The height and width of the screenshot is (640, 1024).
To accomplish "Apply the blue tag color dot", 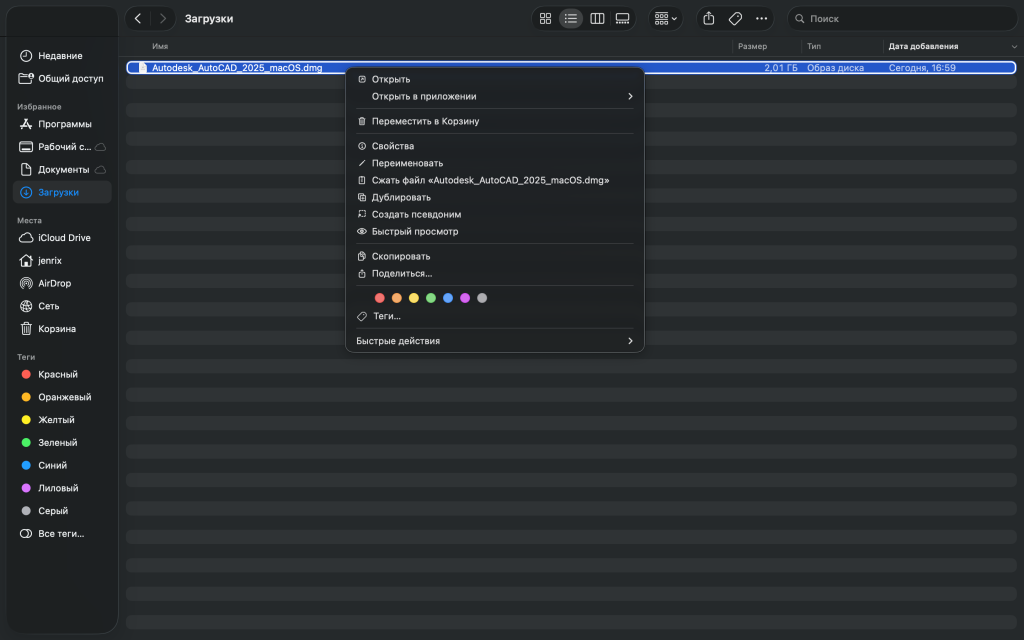I will [x=448, y=298].
